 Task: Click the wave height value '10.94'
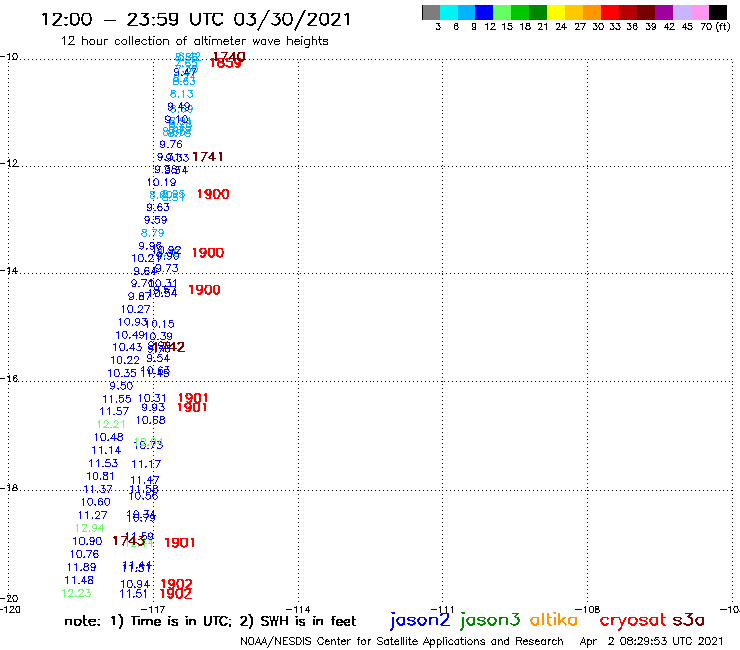click(135, 584)
